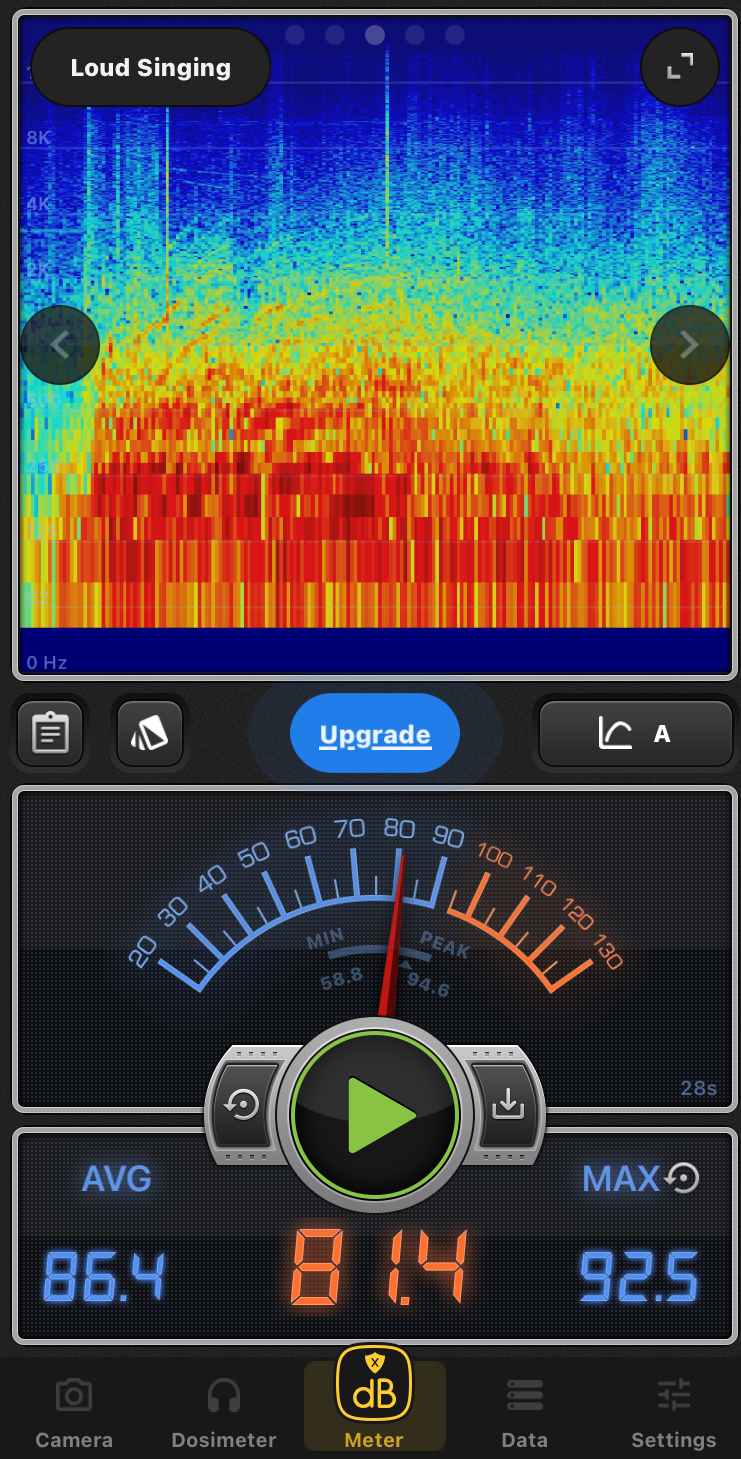Reset the MAX value with circular arrow
Screen dimensions: 741x1459
tap(682, 1178)
